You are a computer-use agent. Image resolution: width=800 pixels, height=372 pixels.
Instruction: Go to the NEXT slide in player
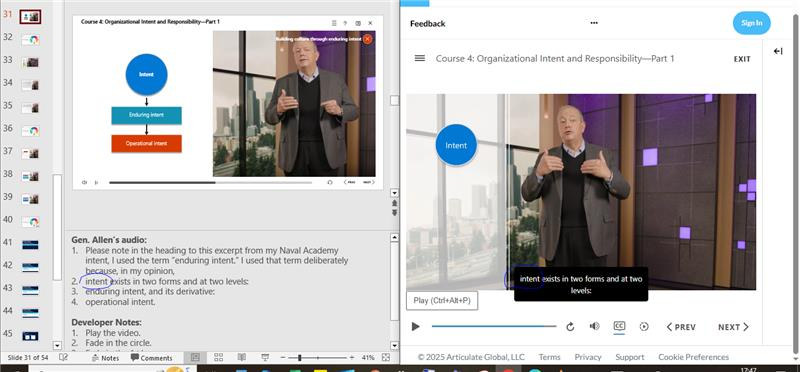[x=733, y=327]
